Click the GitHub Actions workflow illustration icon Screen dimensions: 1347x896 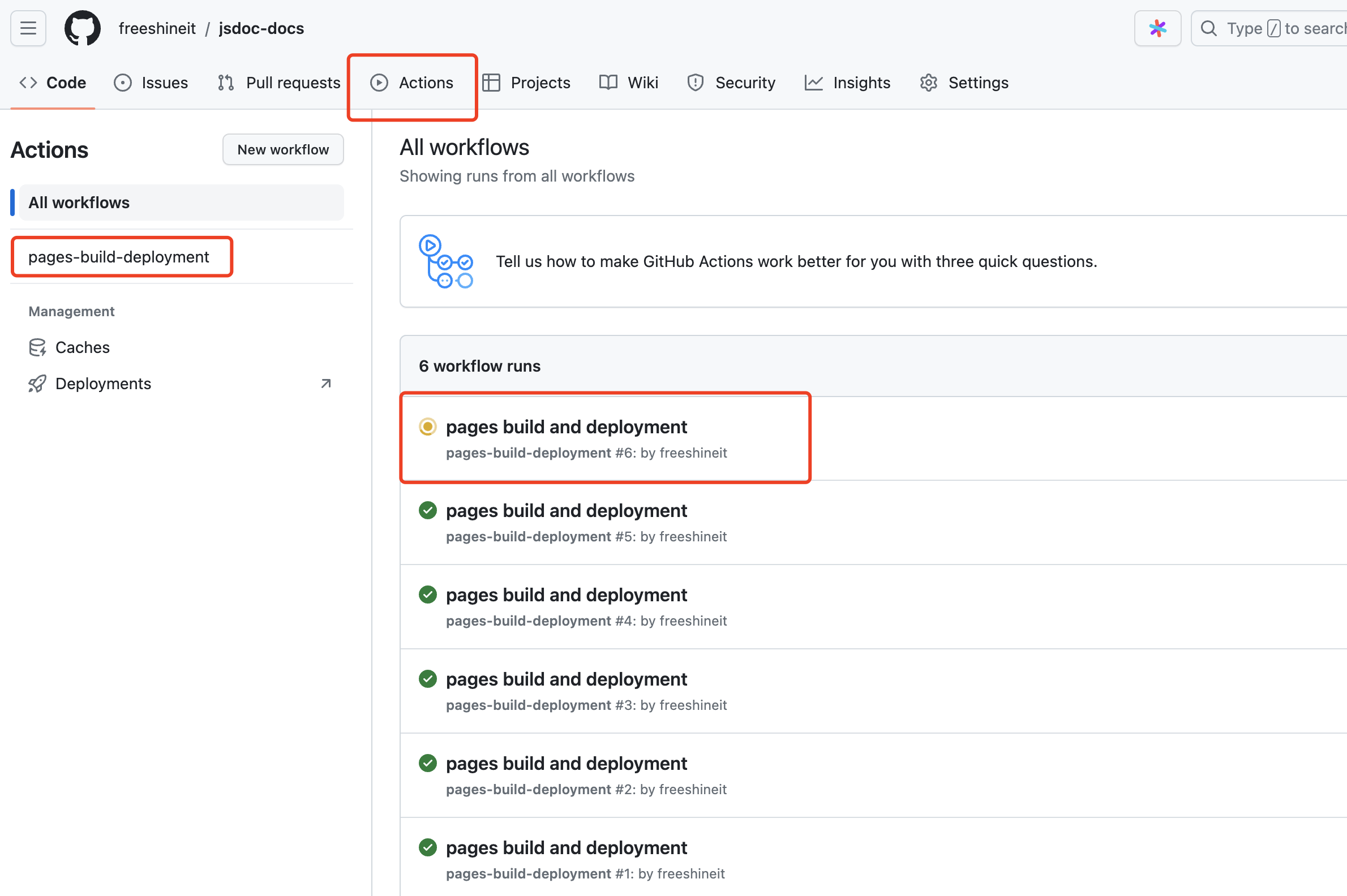click(445, 261)
